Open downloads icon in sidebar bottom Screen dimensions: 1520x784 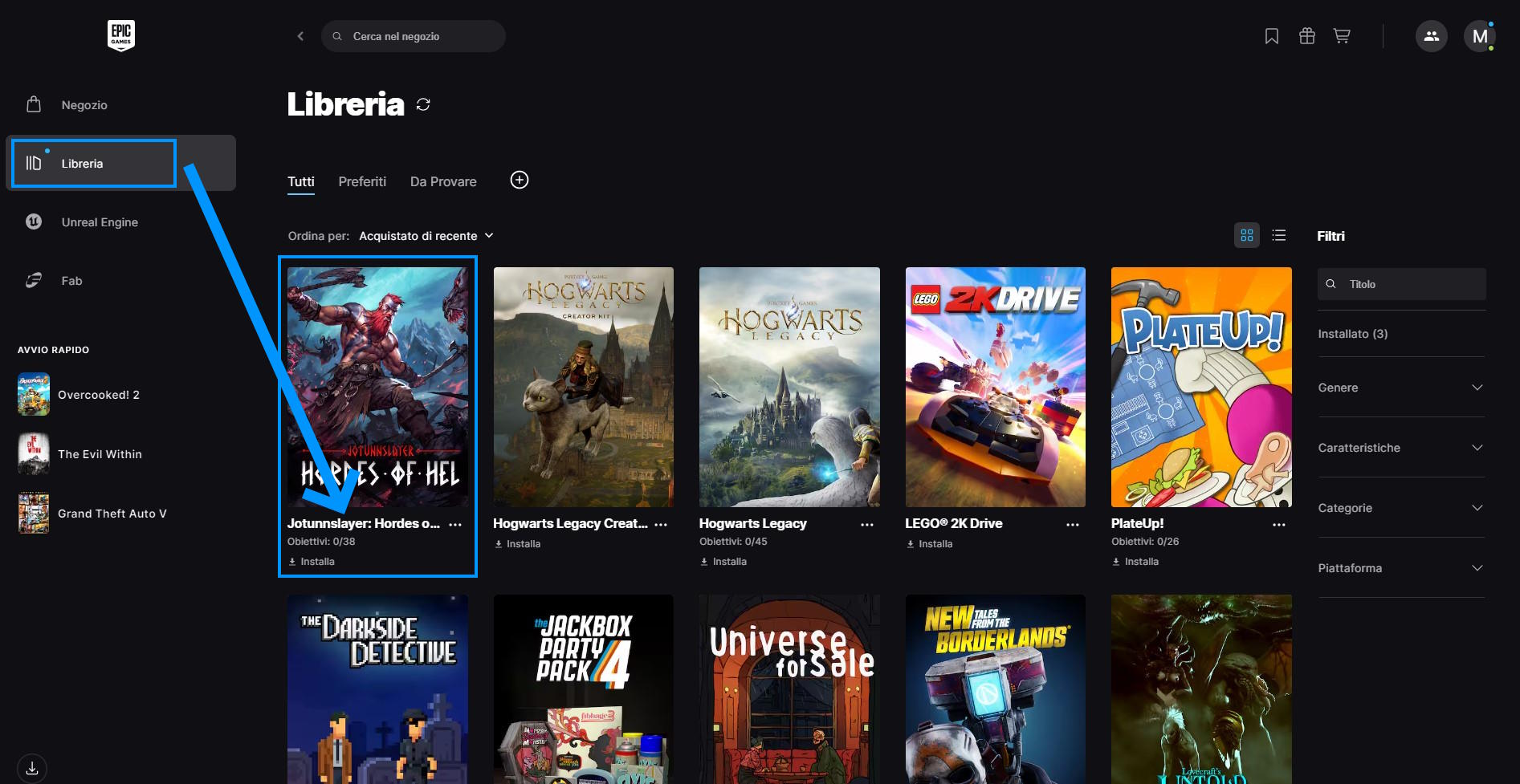point(32,768)
